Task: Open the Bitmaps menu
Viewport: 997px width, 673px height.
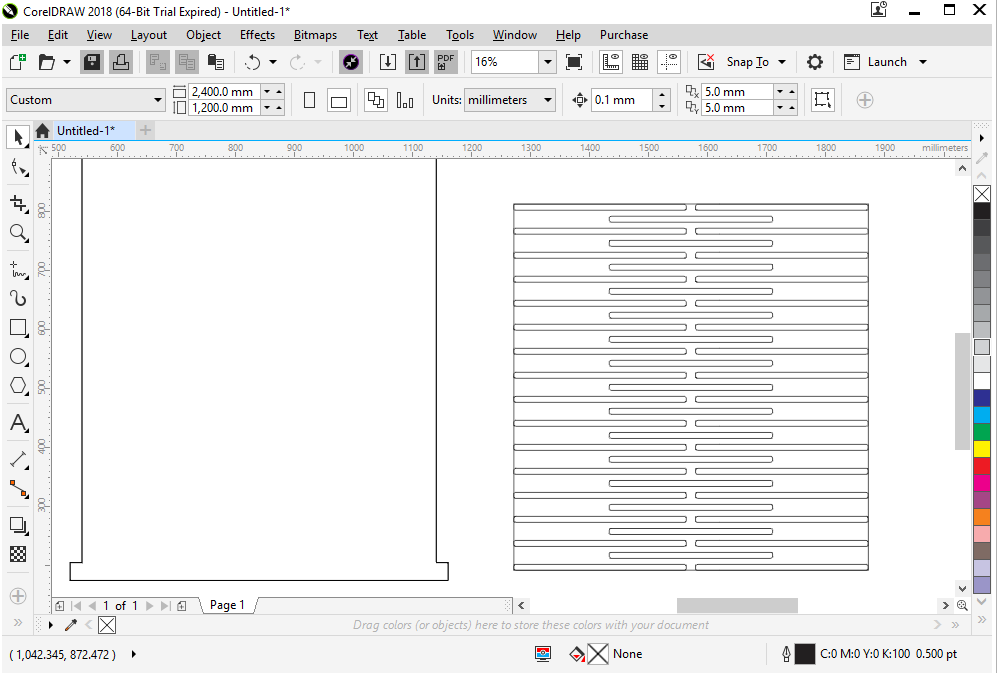Action: click(x=315, y=35)
